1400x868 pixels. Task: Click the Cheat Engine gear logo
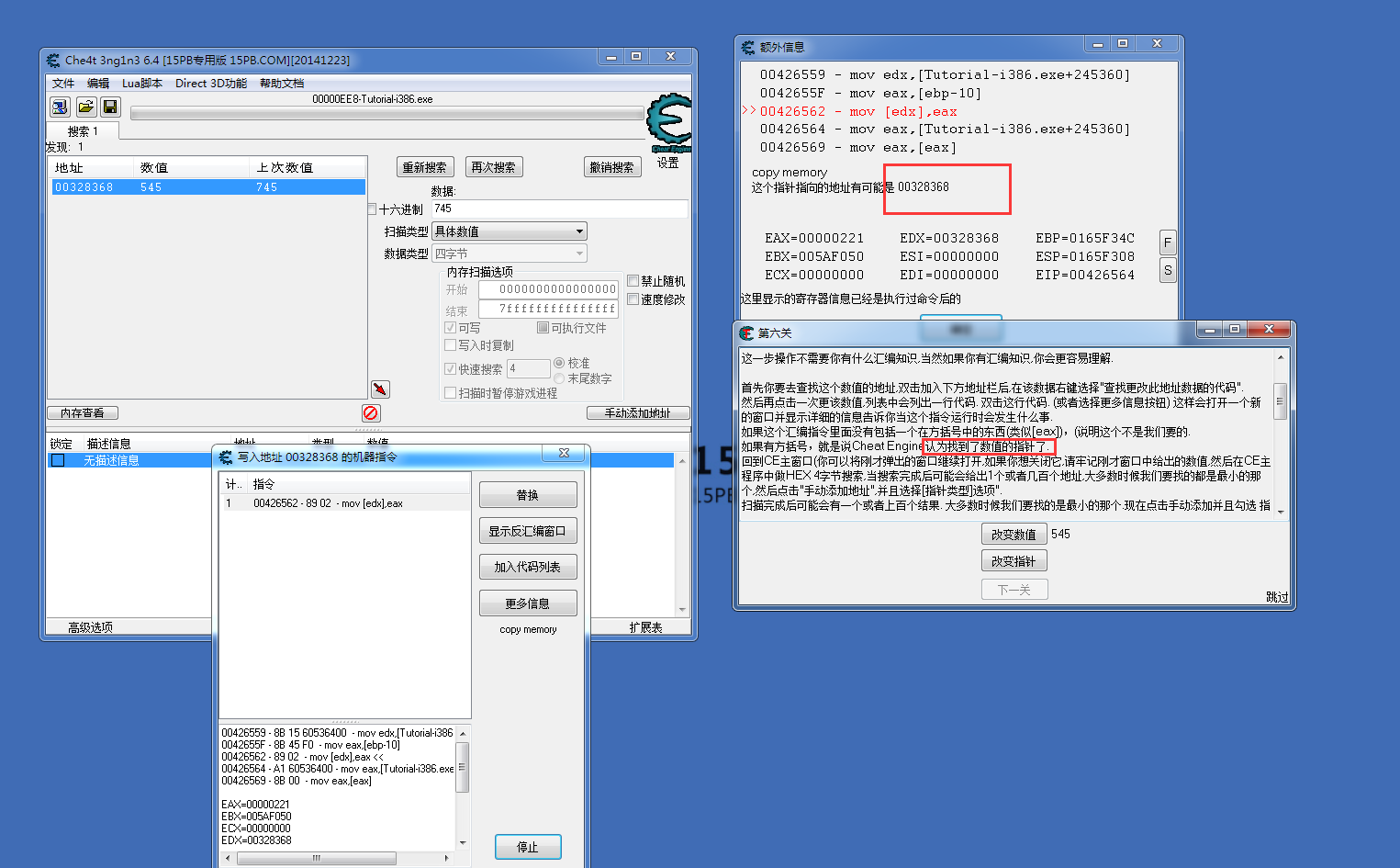pyautogui.click(x=668, y=122)
